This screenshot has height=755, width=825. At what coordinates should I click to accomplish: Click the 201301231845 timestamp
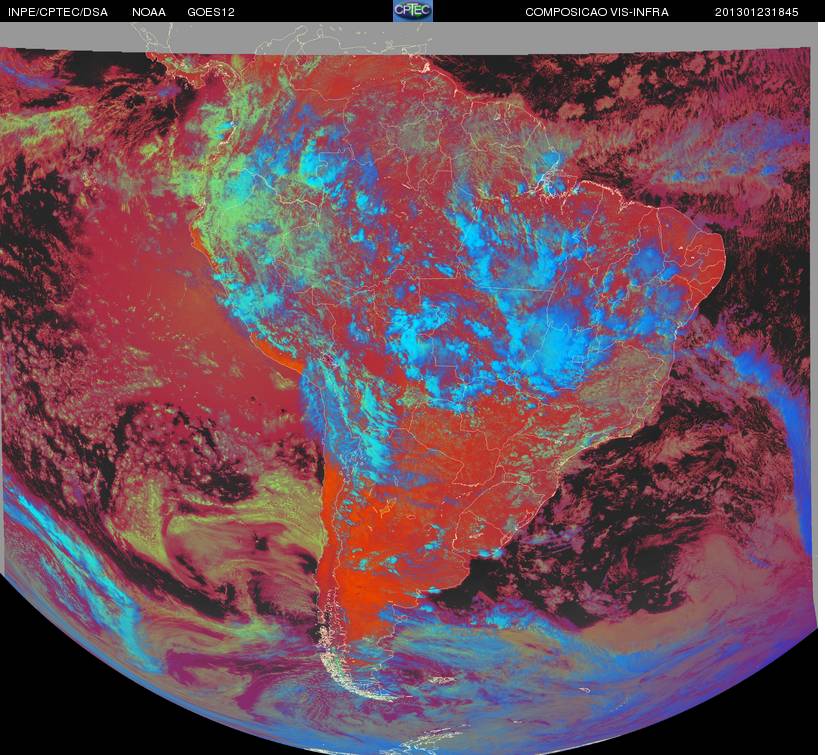[x=757, y=12]
